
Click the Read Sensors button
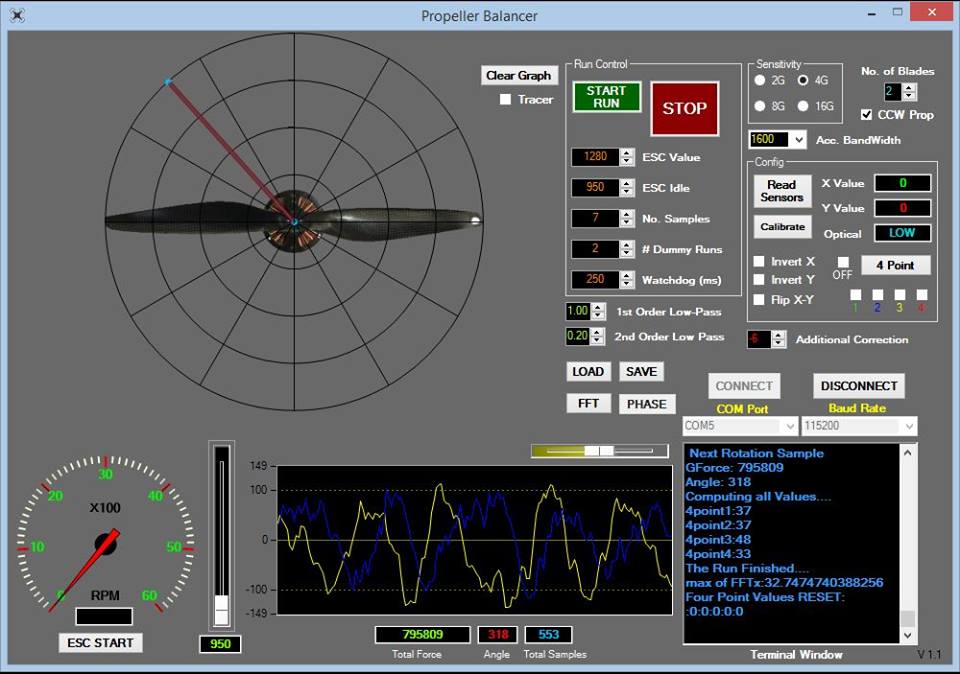(781, 191)
